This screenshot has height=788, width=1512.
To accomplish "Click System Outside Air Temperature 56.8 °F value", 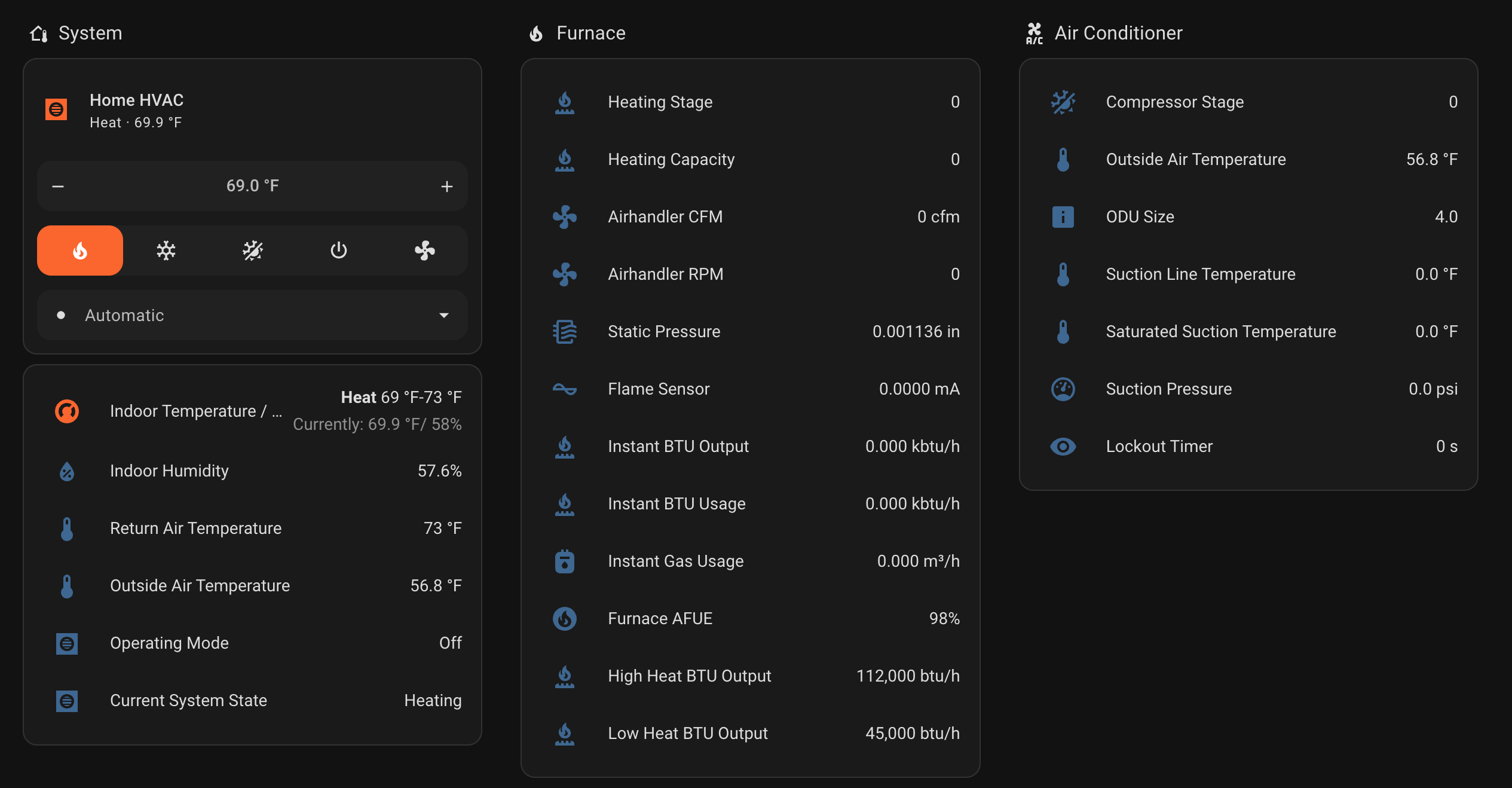I will point(436,586).
